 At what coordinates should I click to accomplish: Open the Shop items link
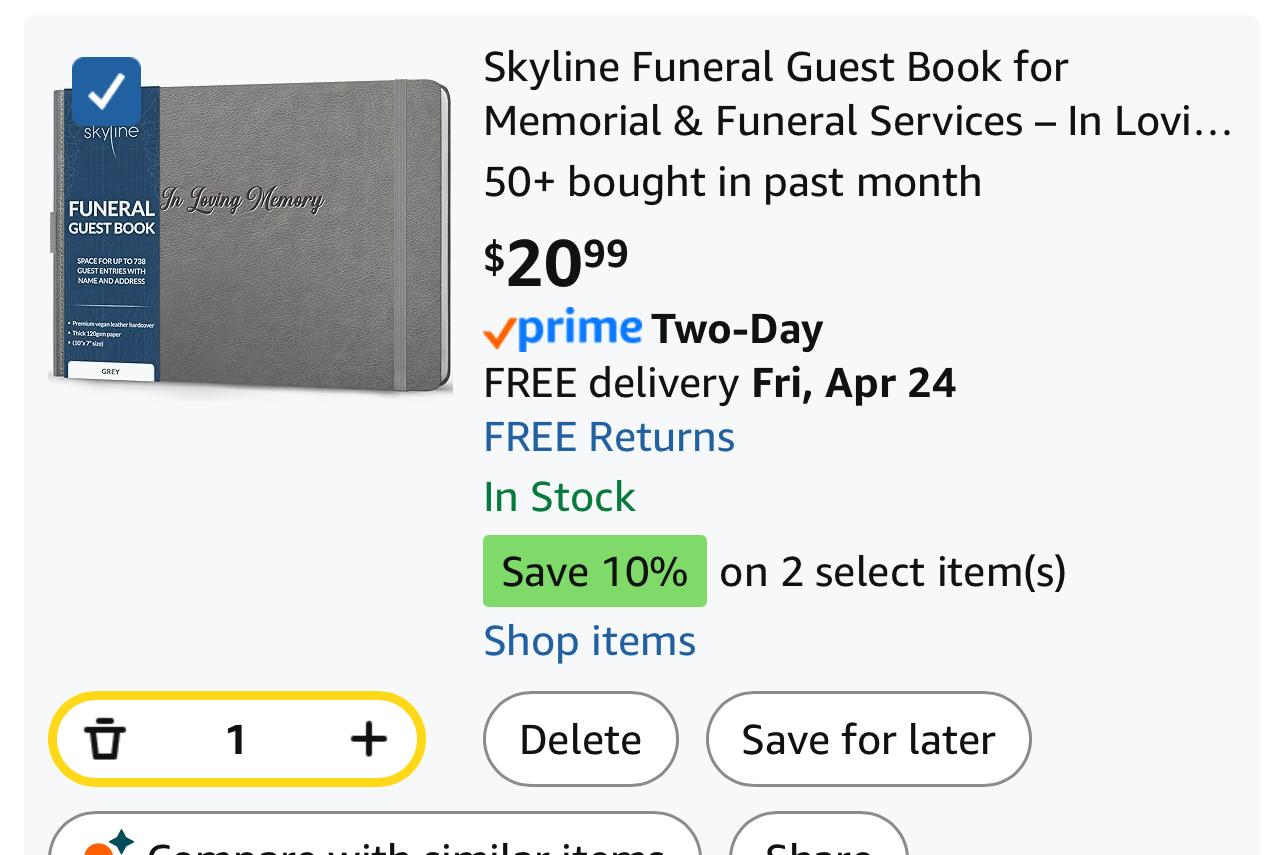[x=589, y=640]
